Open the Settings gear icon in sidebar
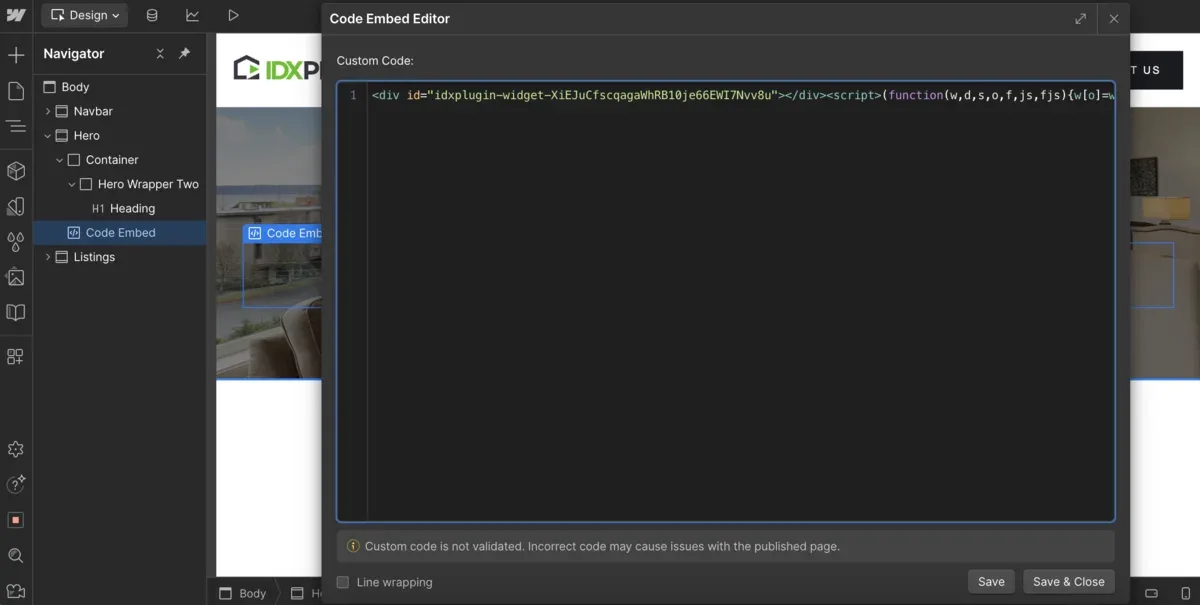This screenshot has height=605, width=1200. point(16,450)
